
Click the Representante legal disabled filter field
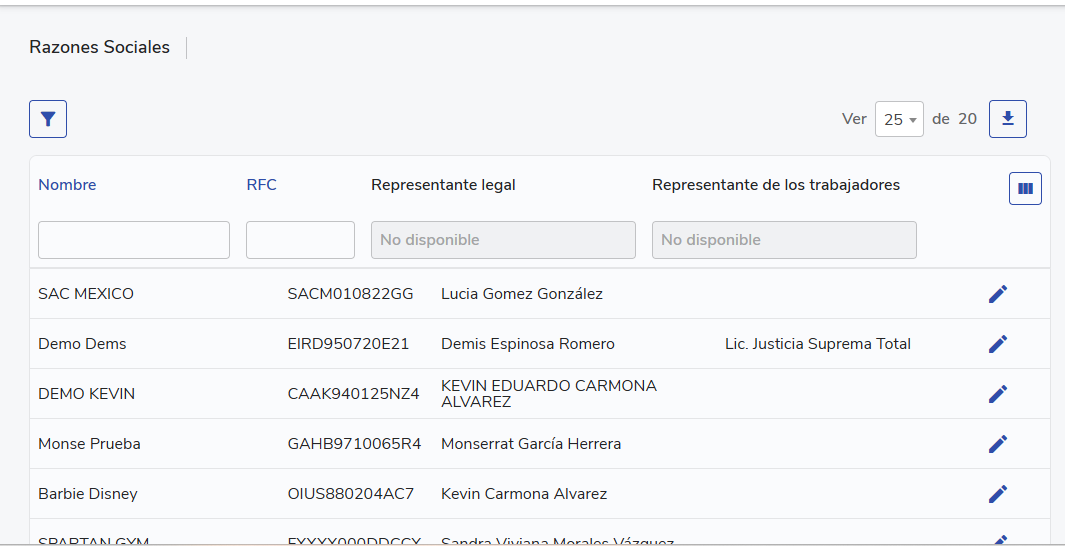503,240
